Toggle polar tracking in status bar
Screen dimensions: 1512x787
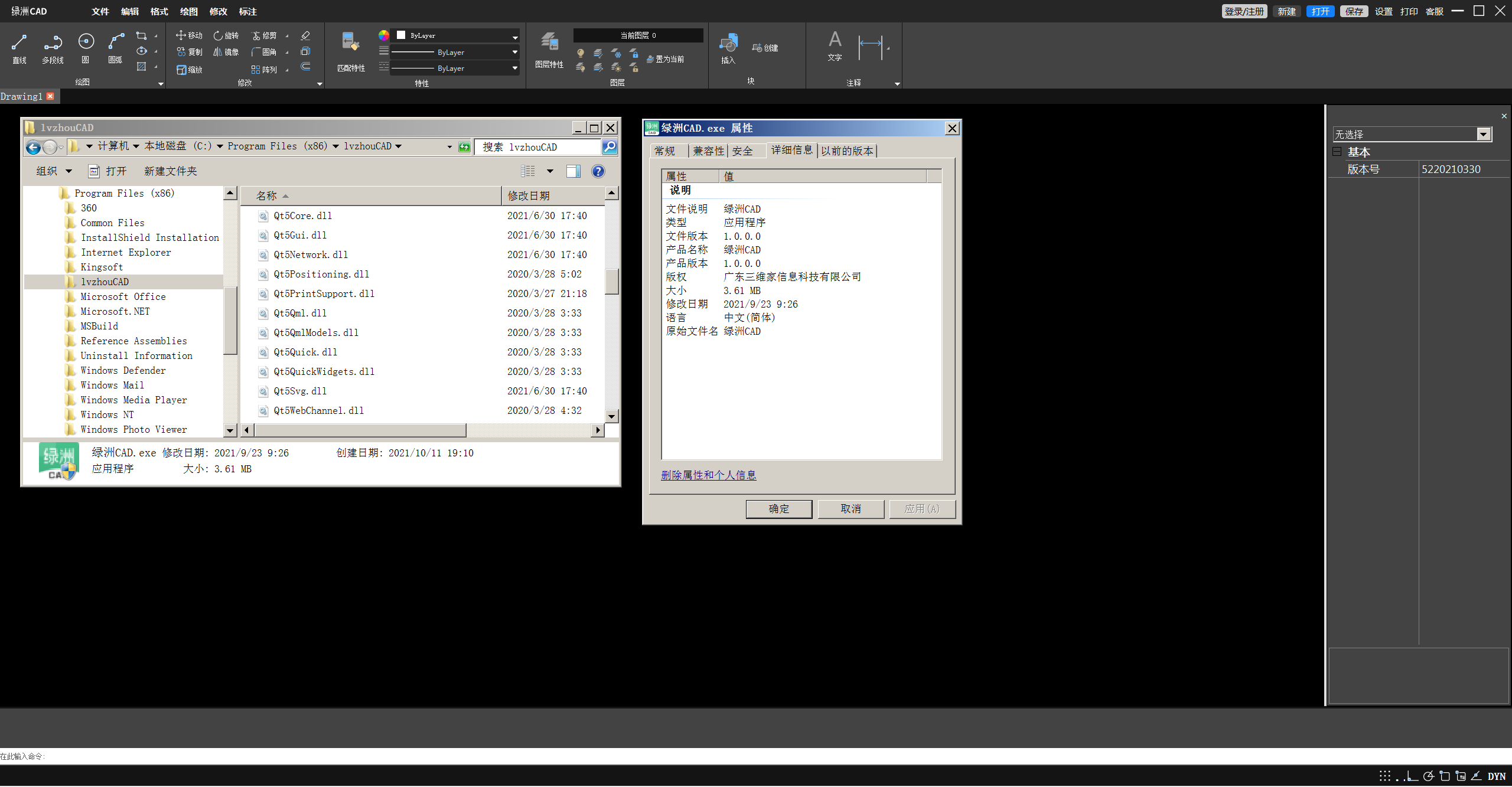pyautogui.click(x=1428, y=776)
